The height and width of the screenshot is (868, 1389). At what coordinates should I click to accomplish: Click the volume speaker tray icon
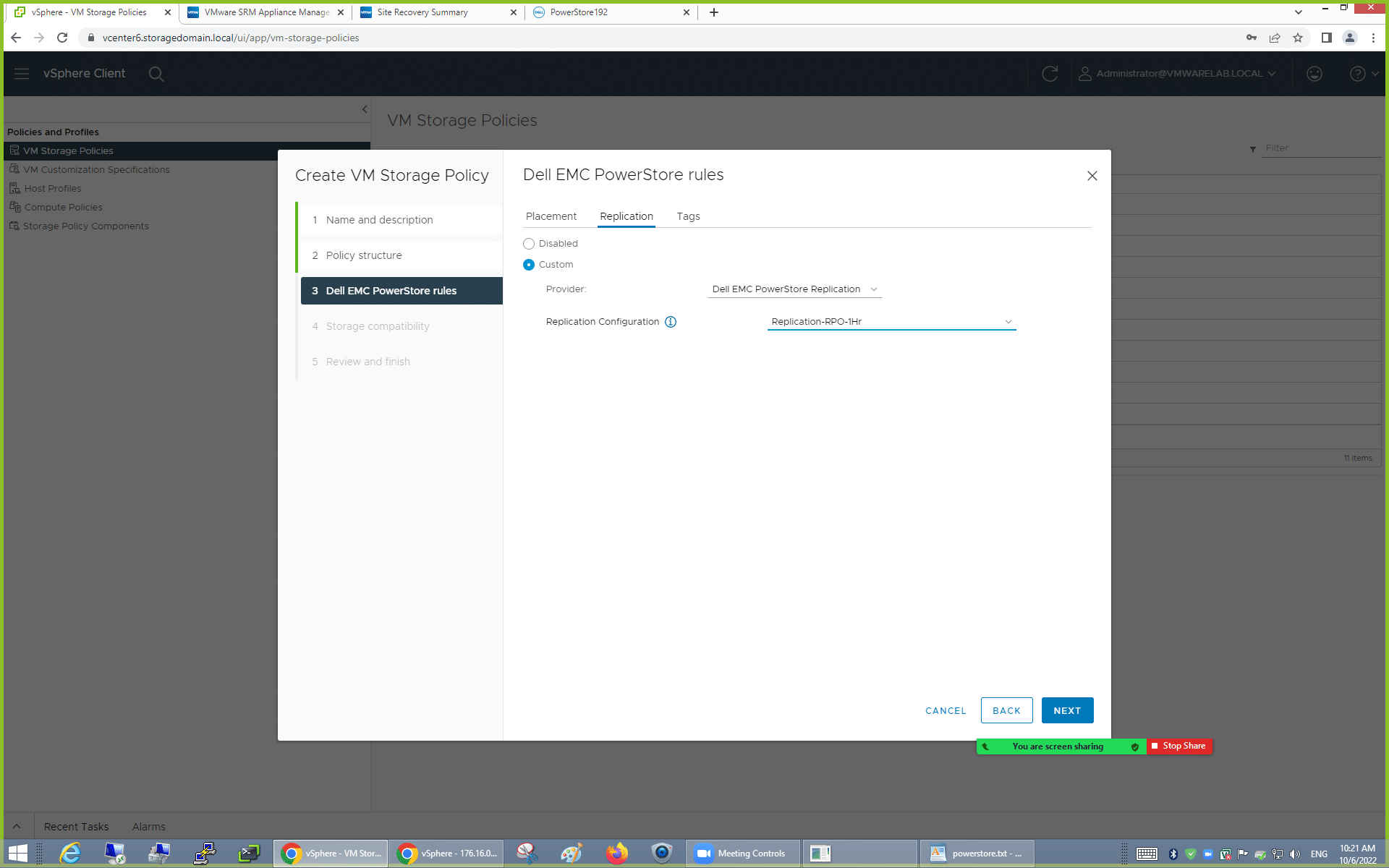click(x=1295, y=854)
